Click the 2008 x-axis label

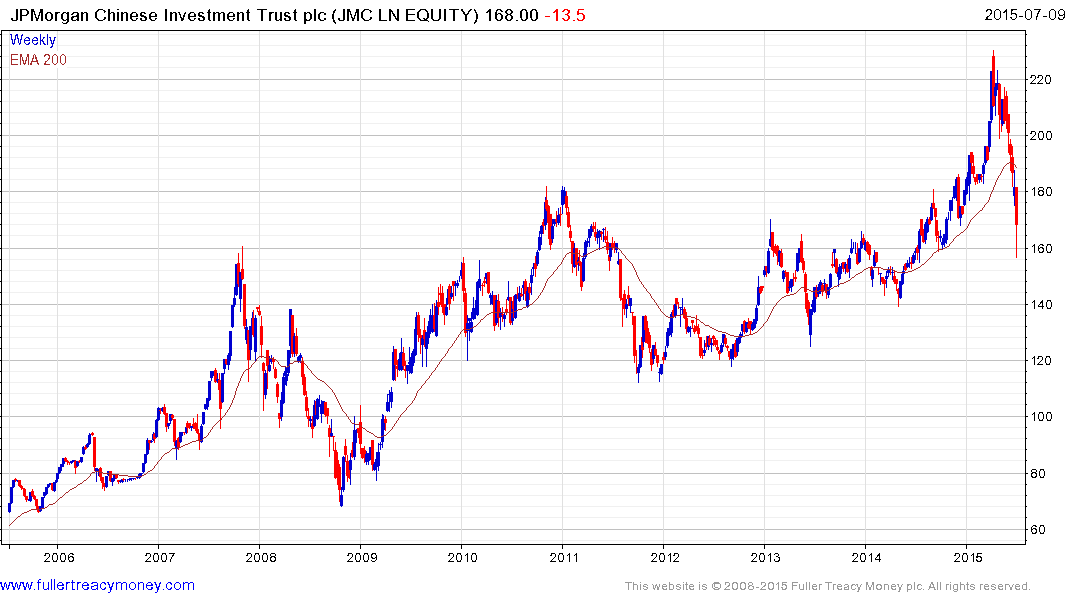coord(261,557)
